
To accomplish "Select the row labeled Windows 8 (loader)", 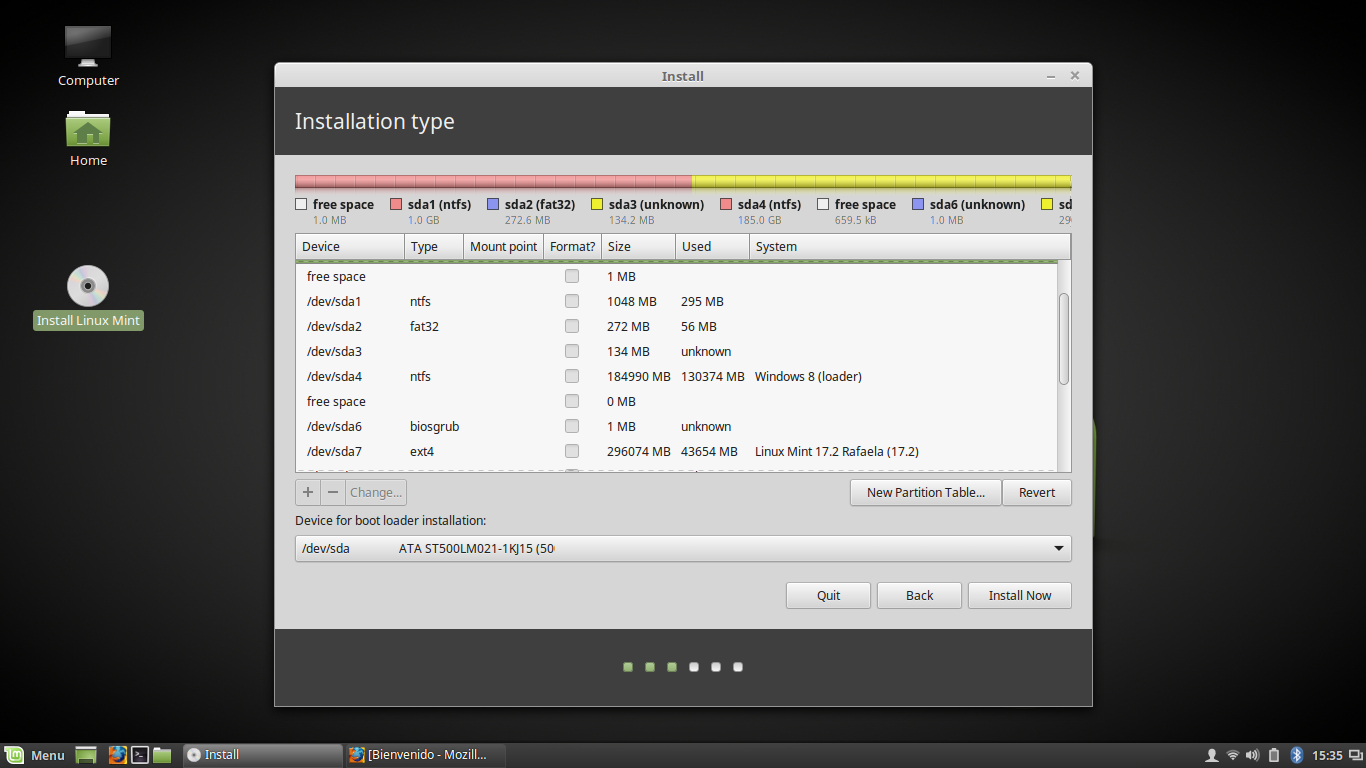I will point(676,376).
